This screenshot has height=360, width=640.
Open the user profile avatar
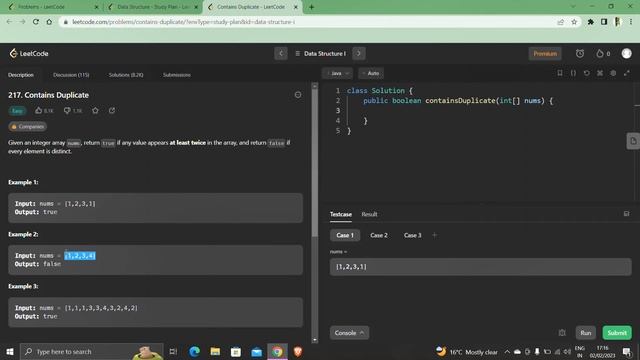[626, 53]
